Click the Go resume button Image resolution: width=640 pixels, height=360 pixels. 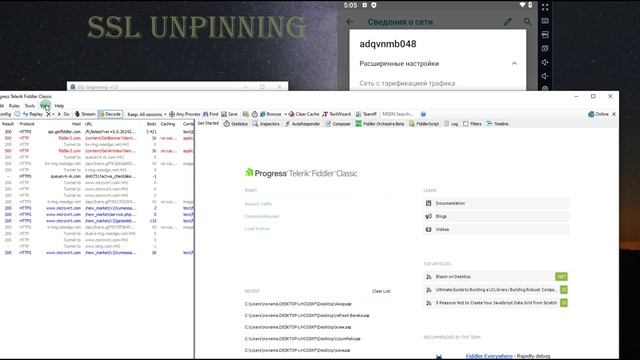pyautogui.click(x=63, y=114)
